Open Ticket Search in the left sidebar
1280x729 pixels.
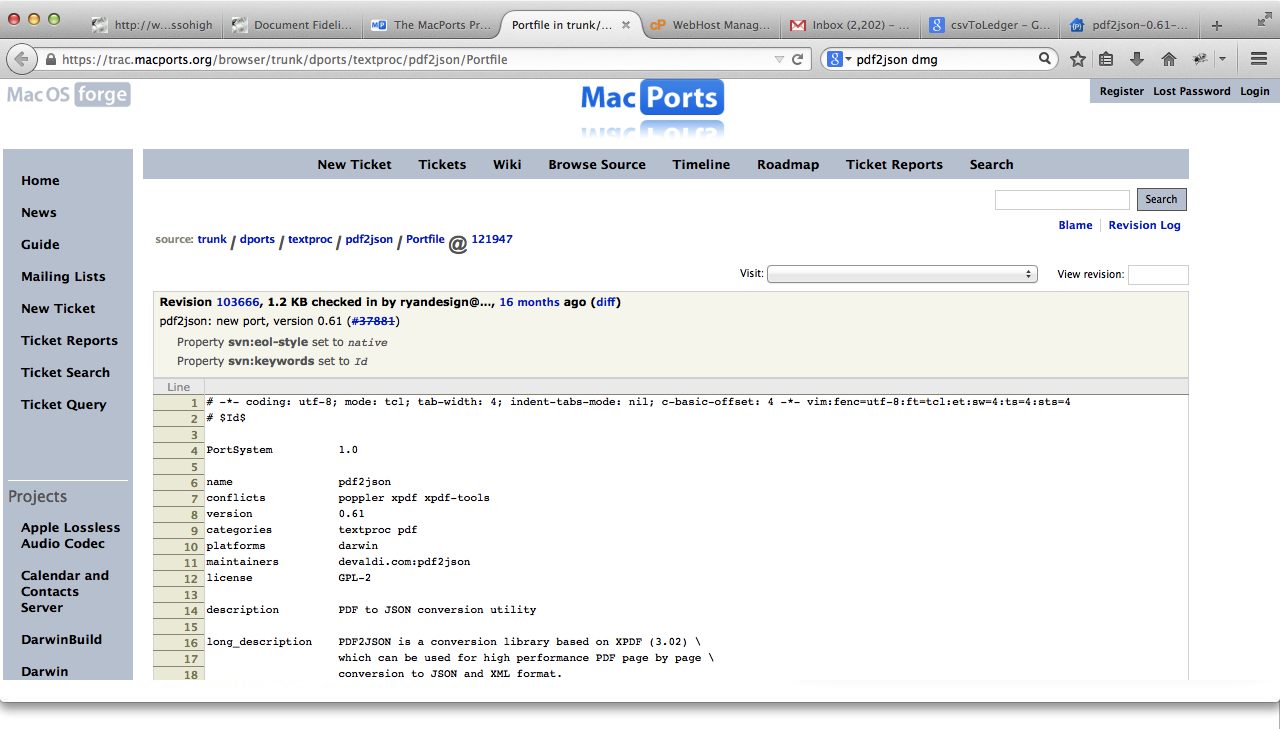point(65,372)
